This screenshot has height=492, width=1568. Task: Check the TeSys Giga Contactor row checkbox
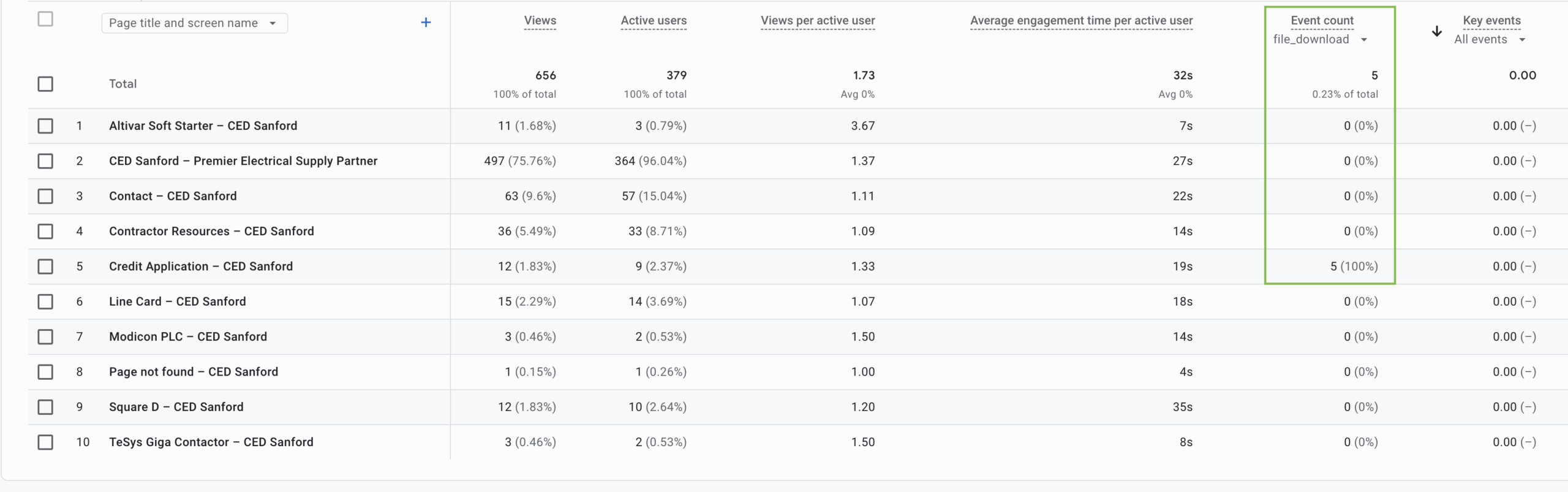coord(45,442)
